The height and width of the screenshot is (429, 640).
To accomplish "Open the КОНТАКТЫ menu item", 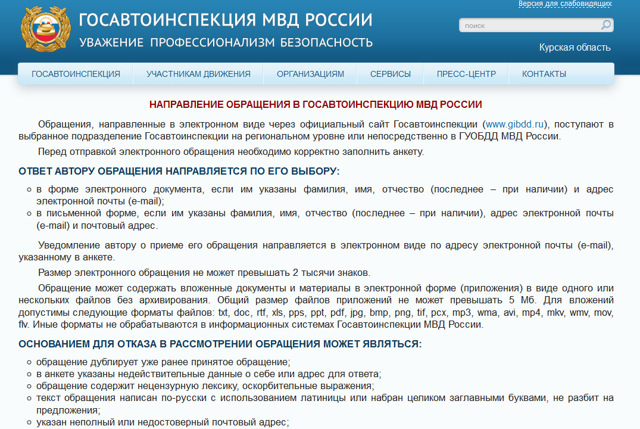I will tap(544, 74).
